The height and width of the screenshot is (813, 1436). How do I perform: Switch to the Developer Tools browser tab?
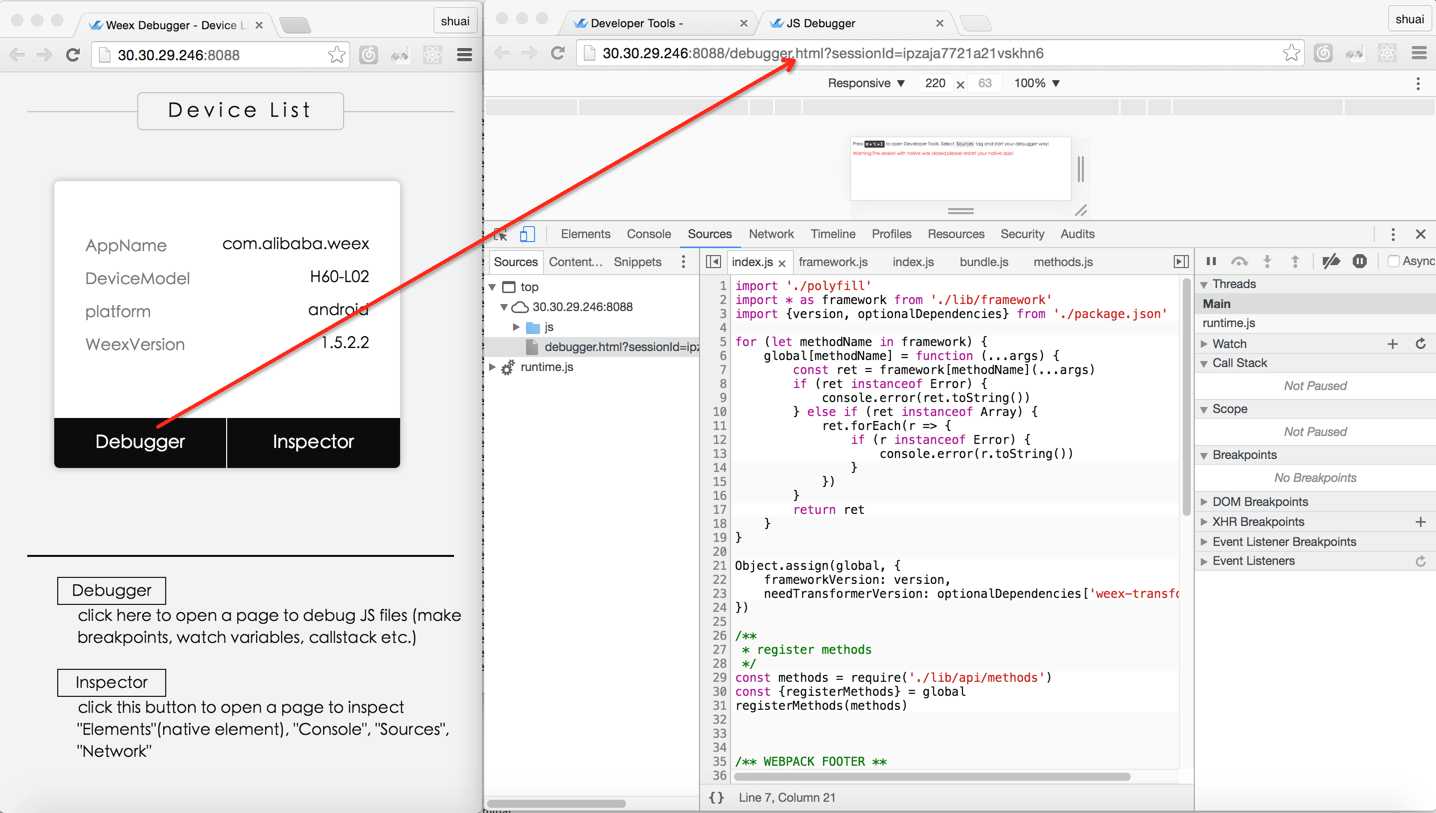pyautogui.click(x=660, y=23)
